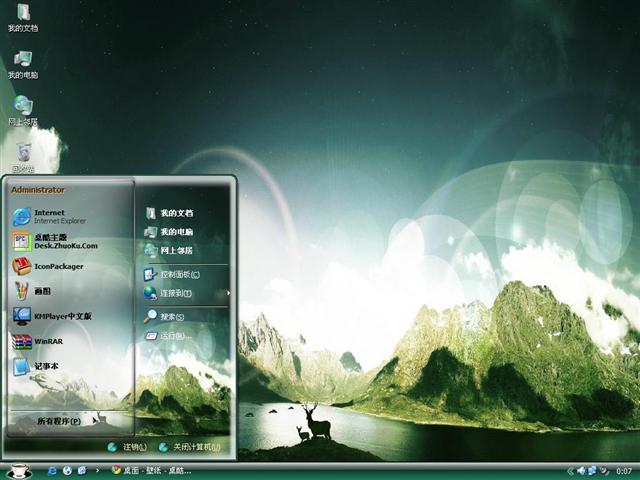Launch Internet Explorer from start menu
Viewport: 640px width, 480px height.
coord(49,216)
